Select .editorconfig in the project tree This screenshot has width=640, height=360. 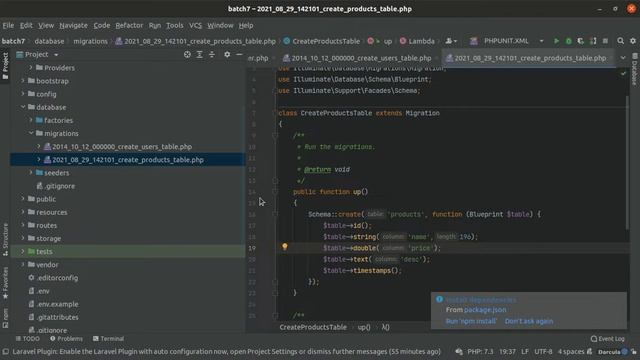57,278
